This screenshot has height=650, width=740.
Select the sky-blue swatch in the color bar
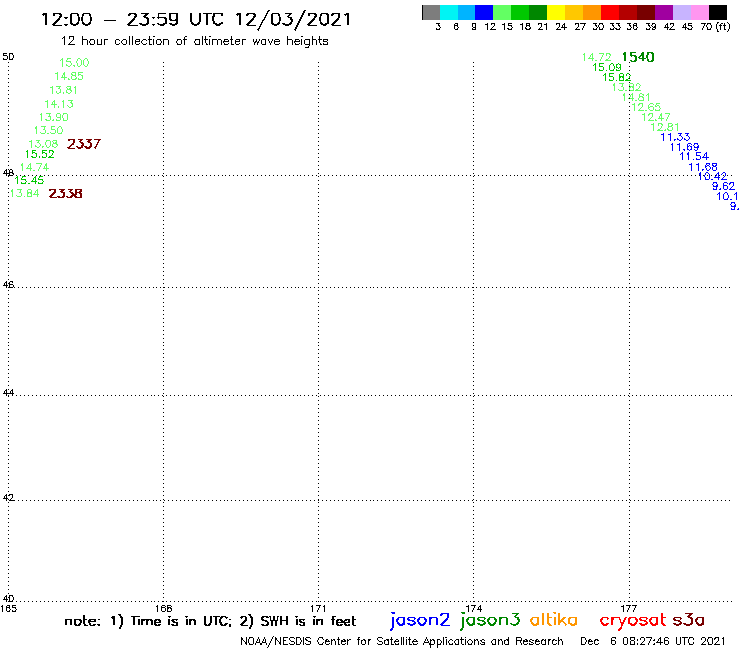coord(466,13)
